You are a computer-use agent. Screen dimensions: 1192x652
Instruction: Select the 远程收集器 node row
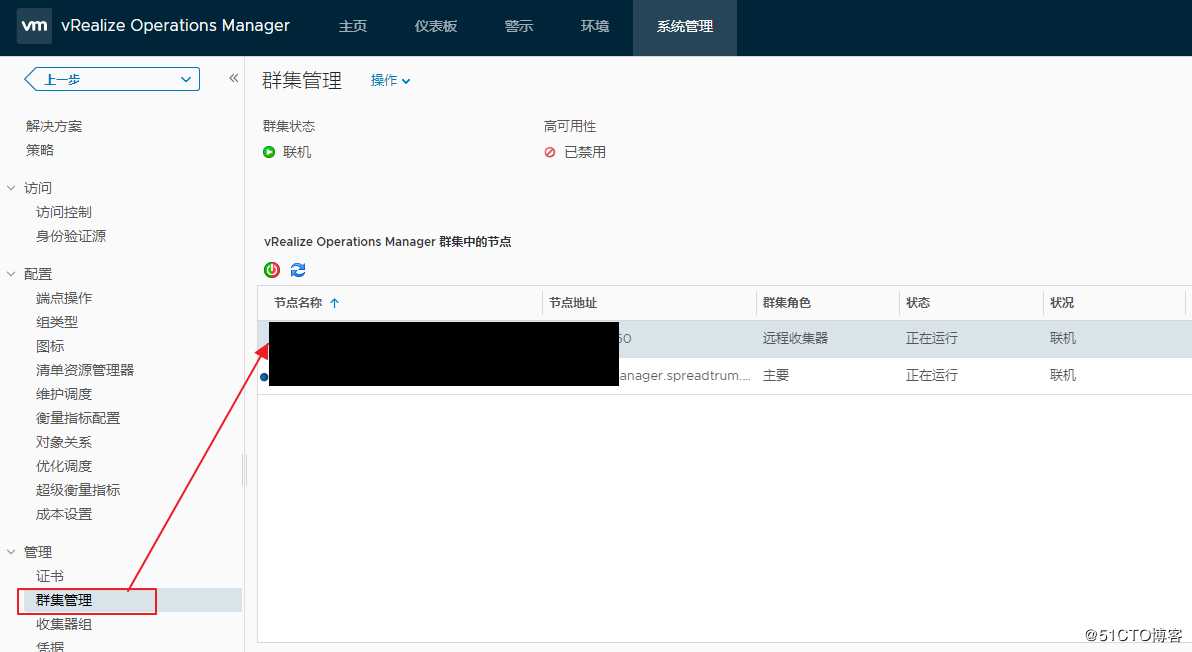(724, 338)
